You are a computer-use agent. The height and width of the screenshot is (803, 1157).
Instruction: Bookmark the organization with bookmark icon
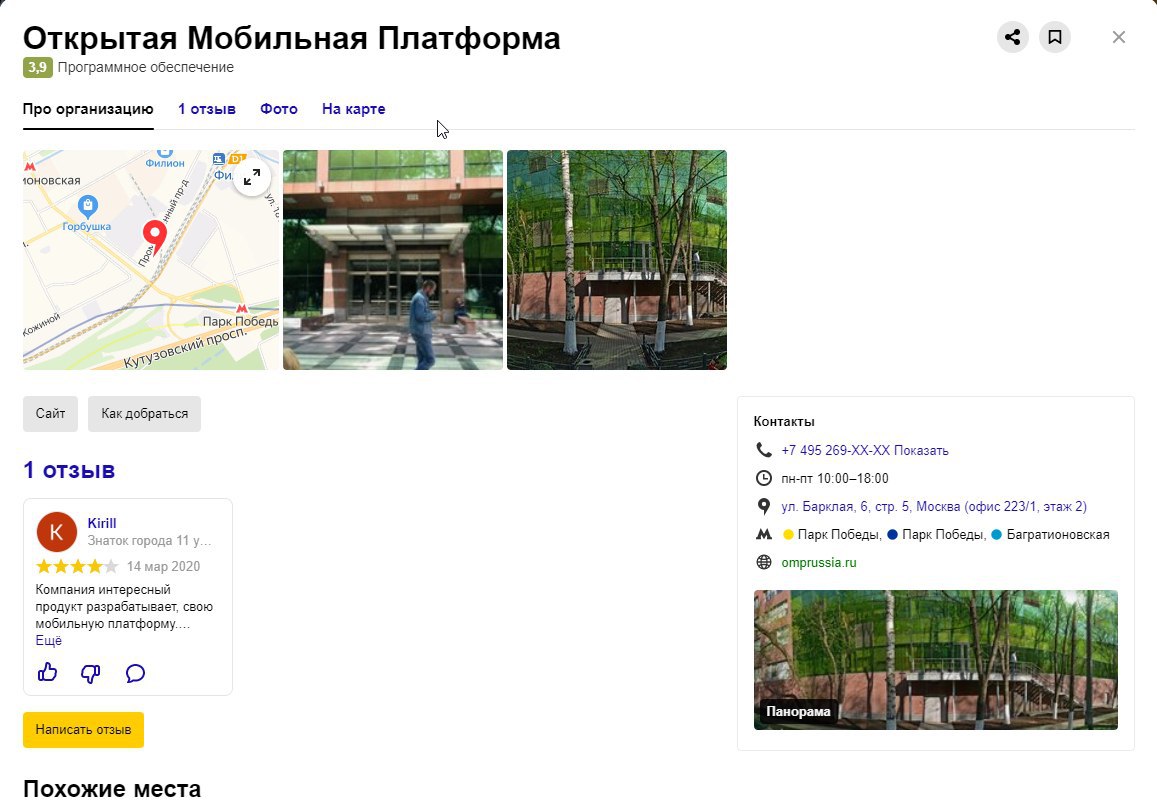point(1054,37)
